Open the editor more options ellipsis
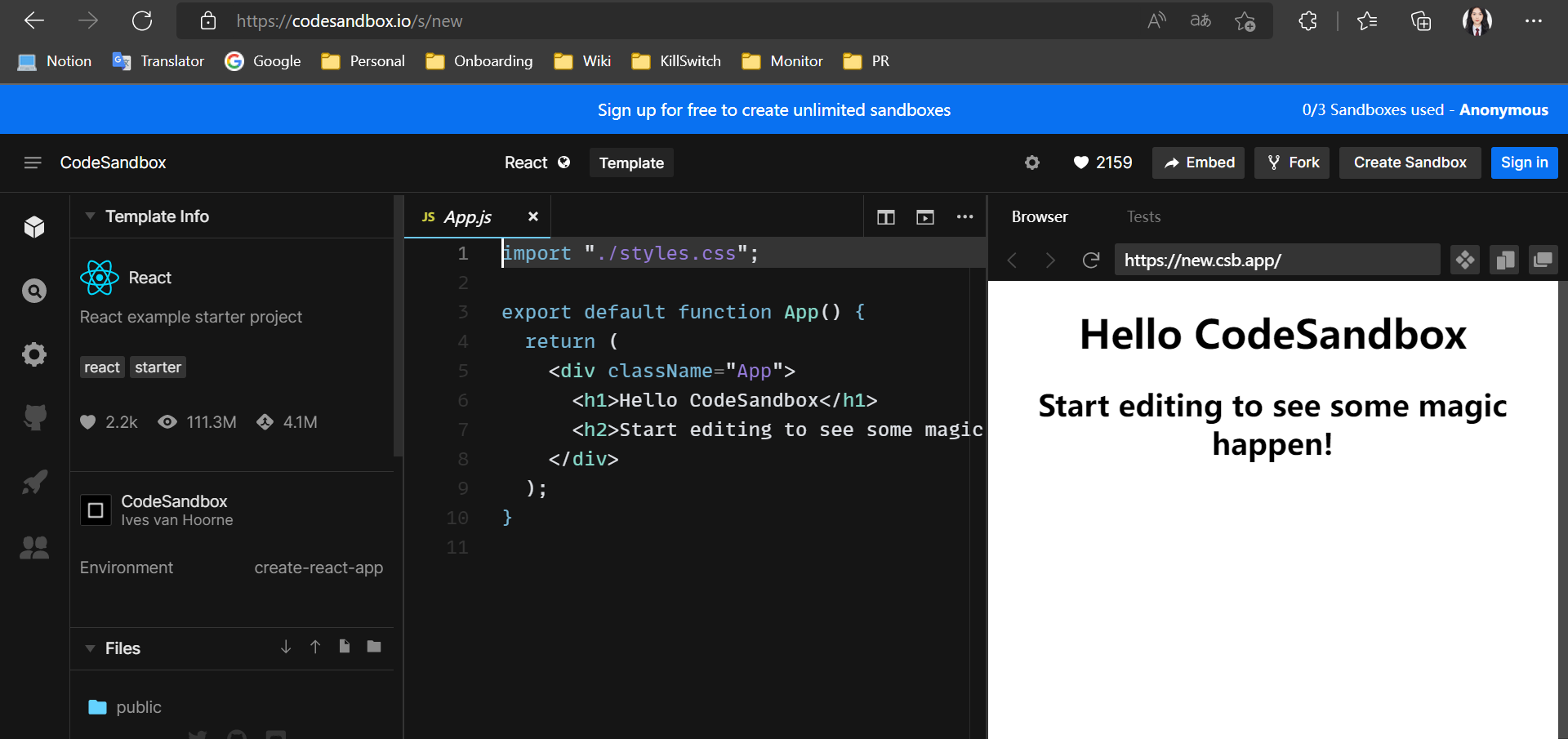The height and width of the screenshot is (739, 1568). tap(964, 217)
